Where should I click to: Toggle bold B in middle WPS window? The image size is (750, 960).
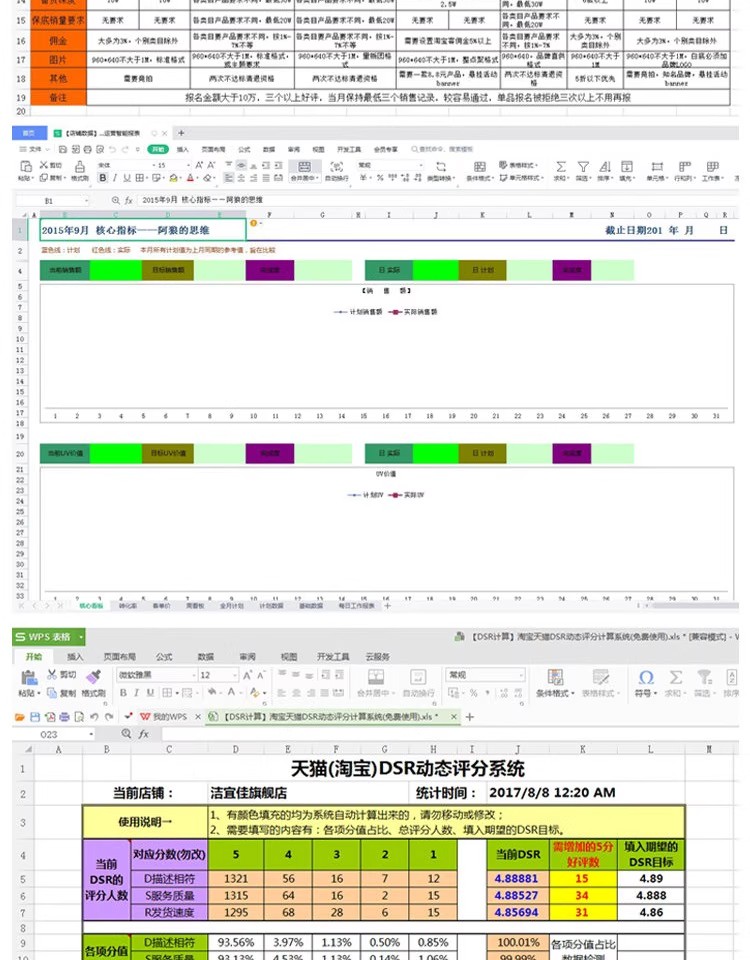click(102, 178)
